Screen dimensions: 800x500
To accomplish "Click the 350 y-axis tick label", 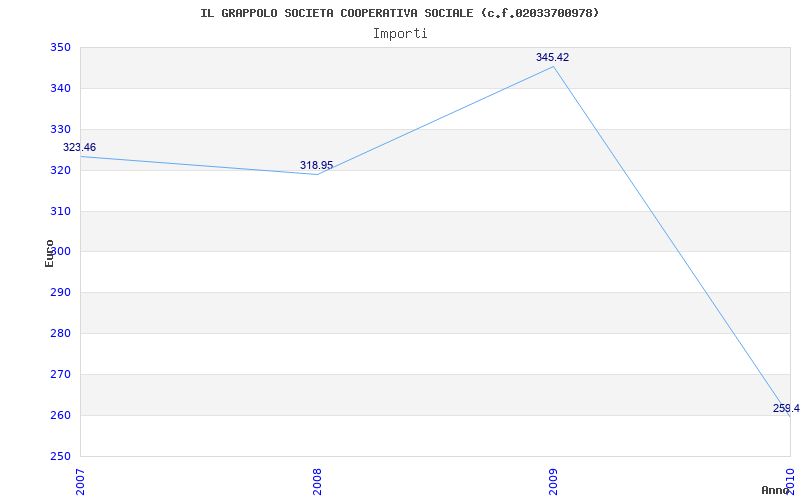I will click(x=60, y=47).
